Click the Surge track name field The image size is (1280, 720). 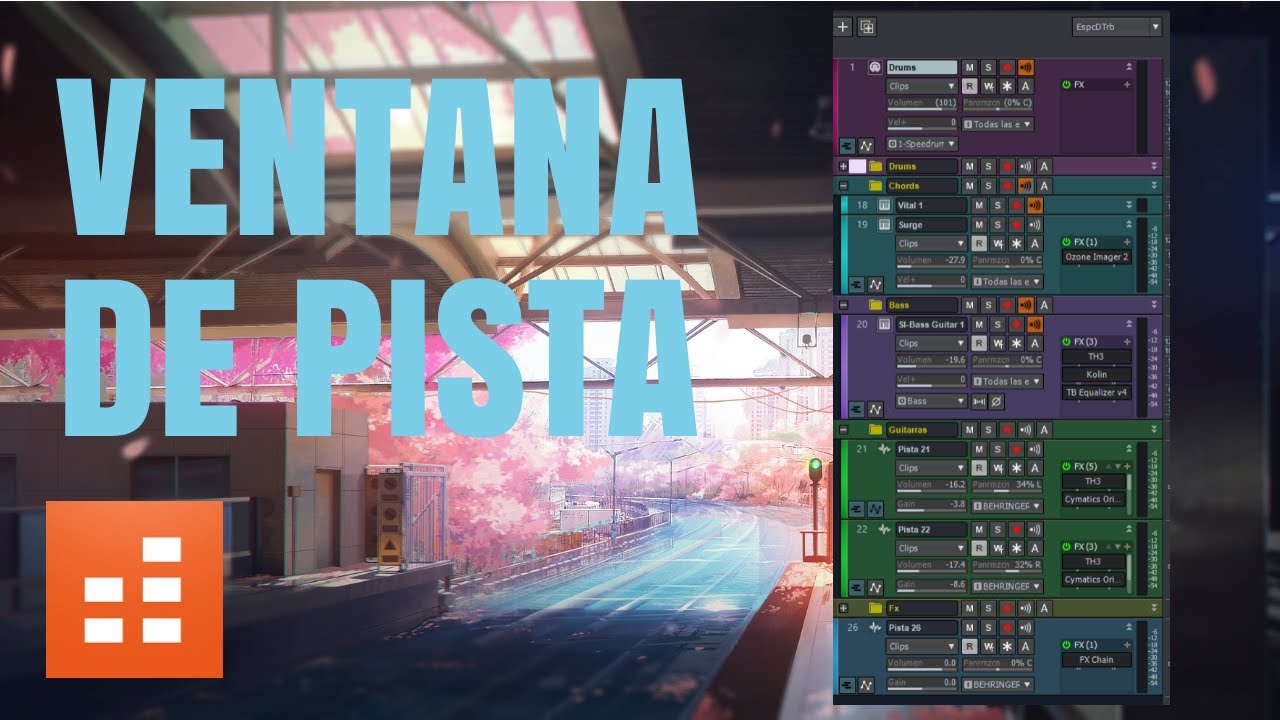click(930, 225)
